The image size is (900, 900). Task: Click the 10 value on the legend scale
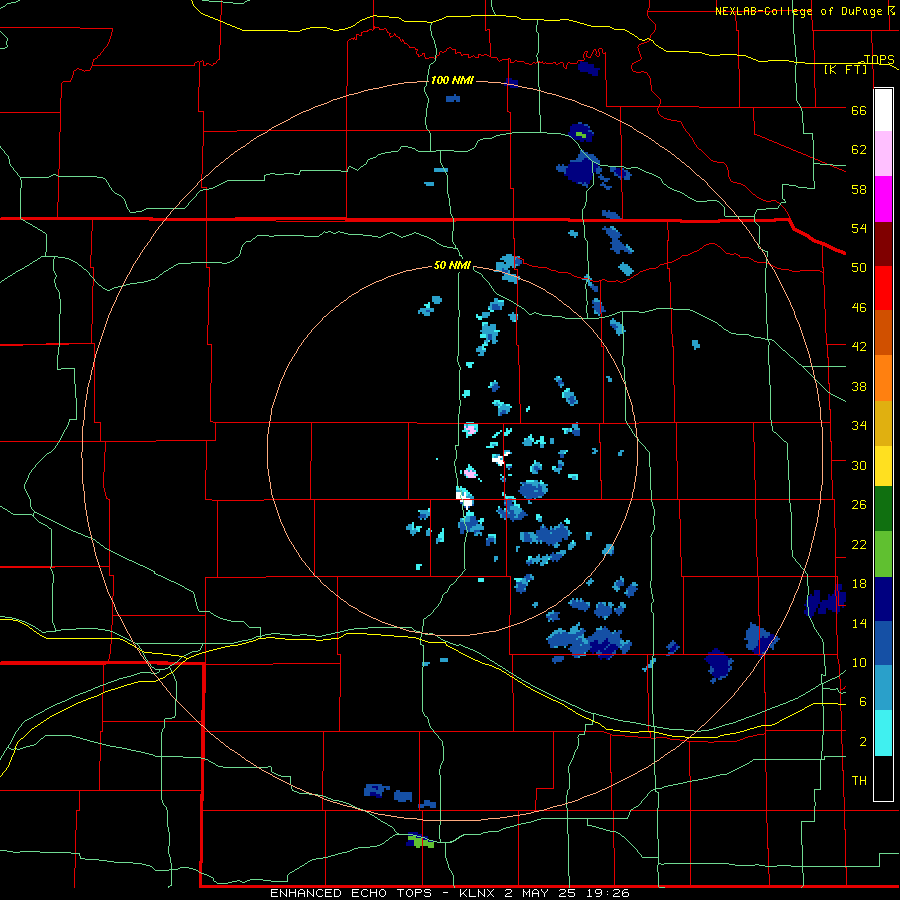pos(859,662)
